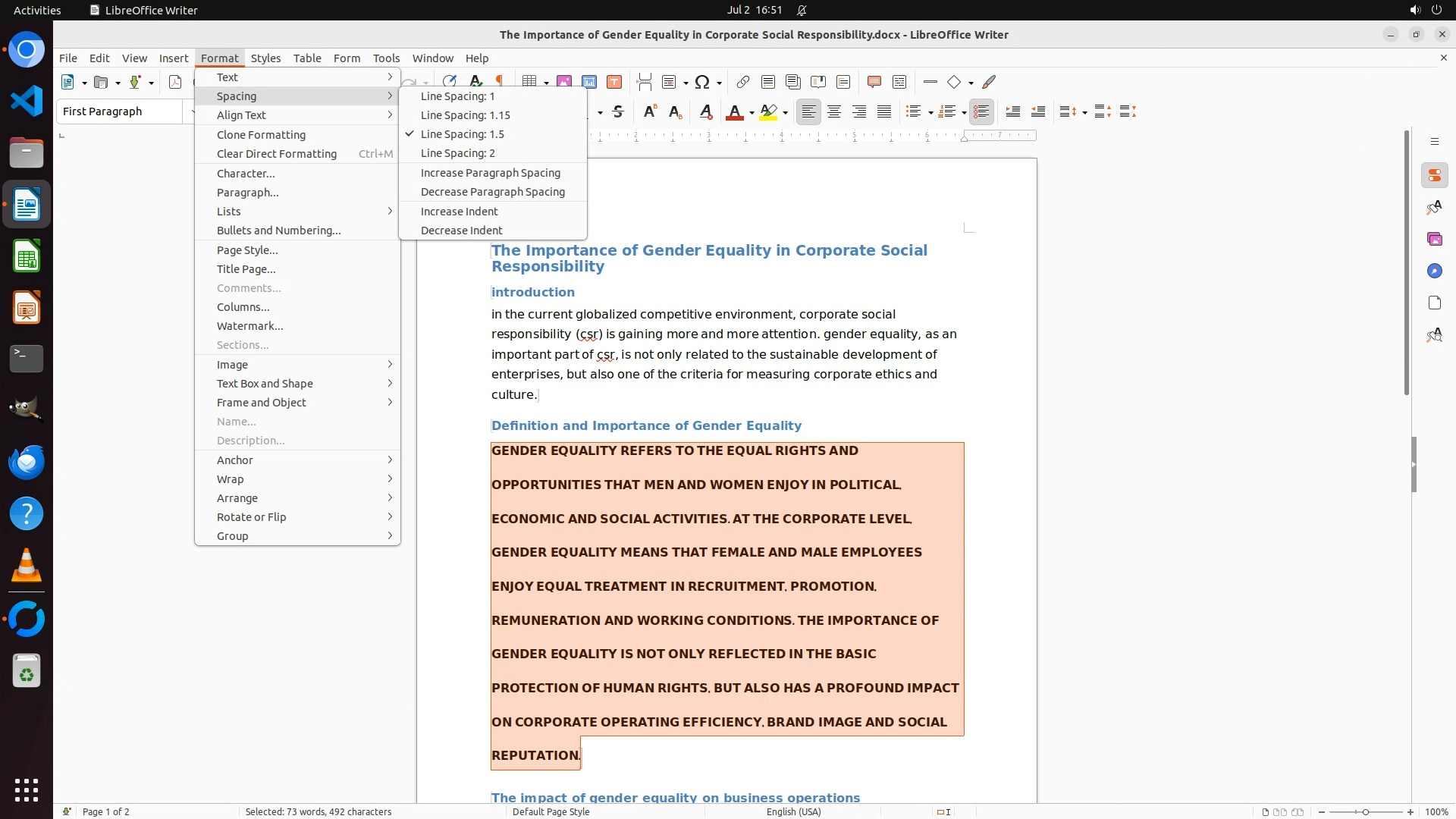Click the Paragraph... menu entry
The width and height of the screenshot is (1456, 819).
point(247,193)
